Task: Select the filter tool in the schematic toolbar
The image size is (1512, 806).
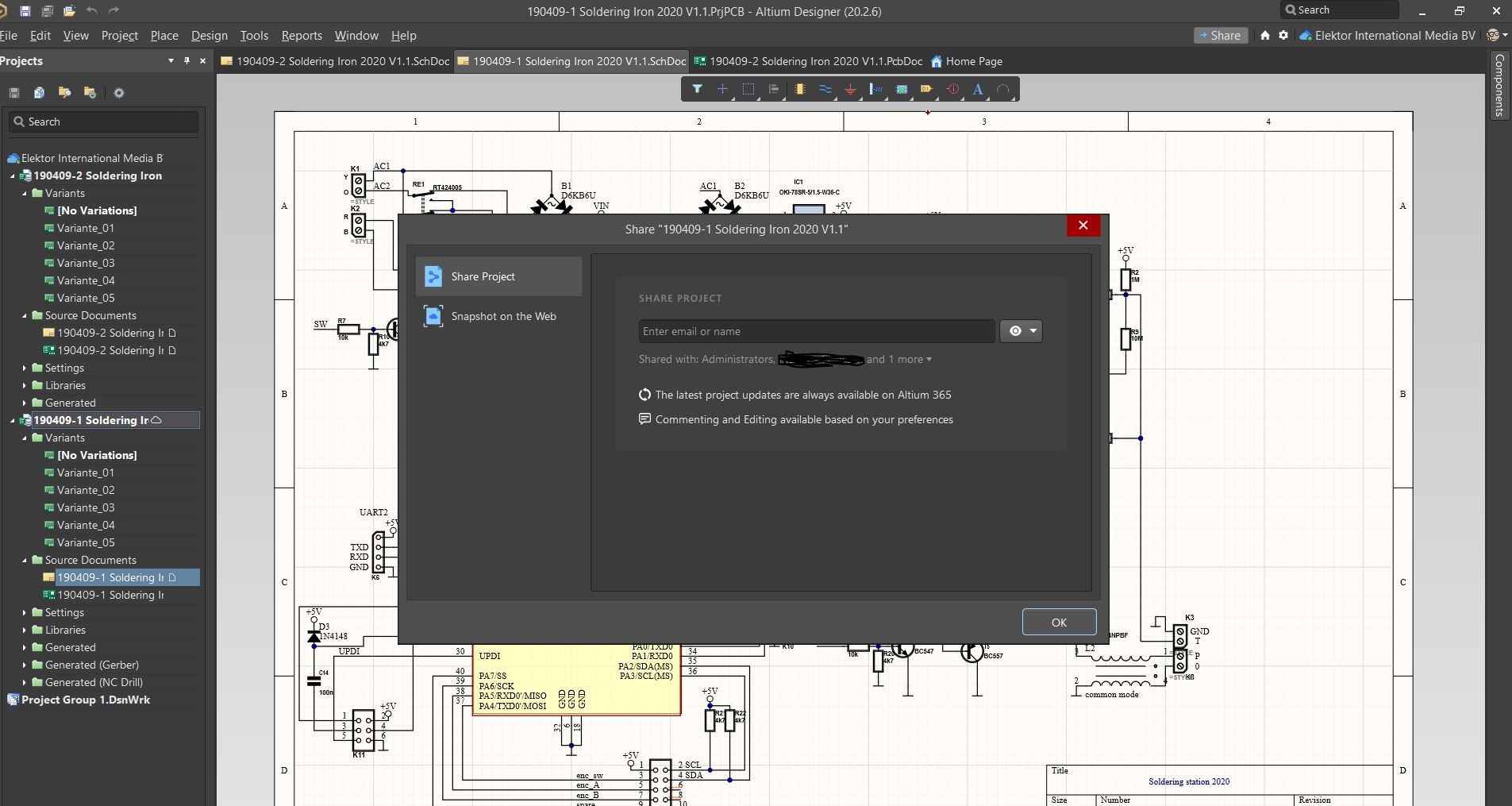Action: point(698,89)
